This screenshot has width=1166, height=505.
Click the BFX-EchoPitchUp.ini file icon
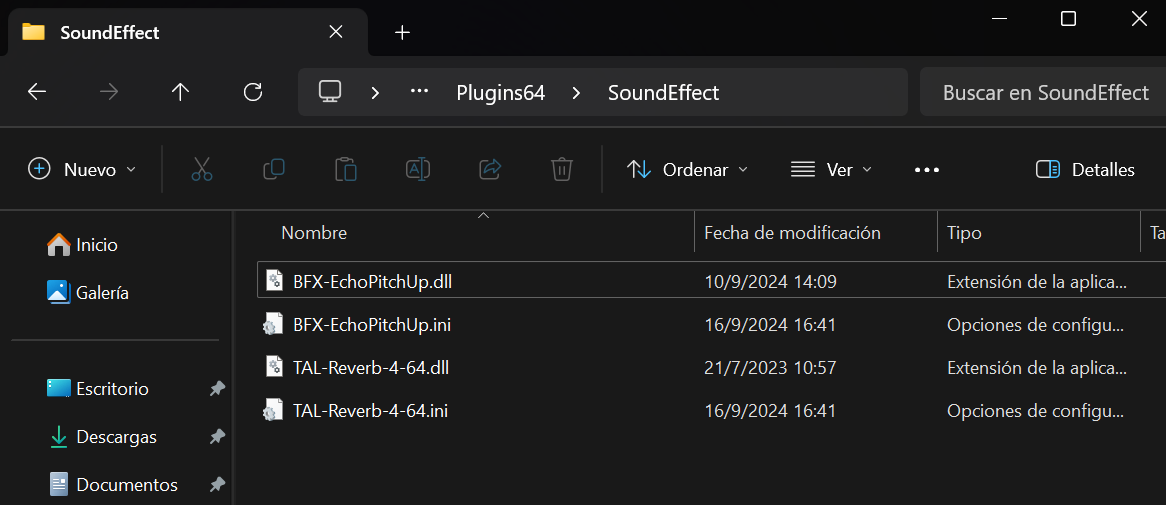[x=274, y=324]
